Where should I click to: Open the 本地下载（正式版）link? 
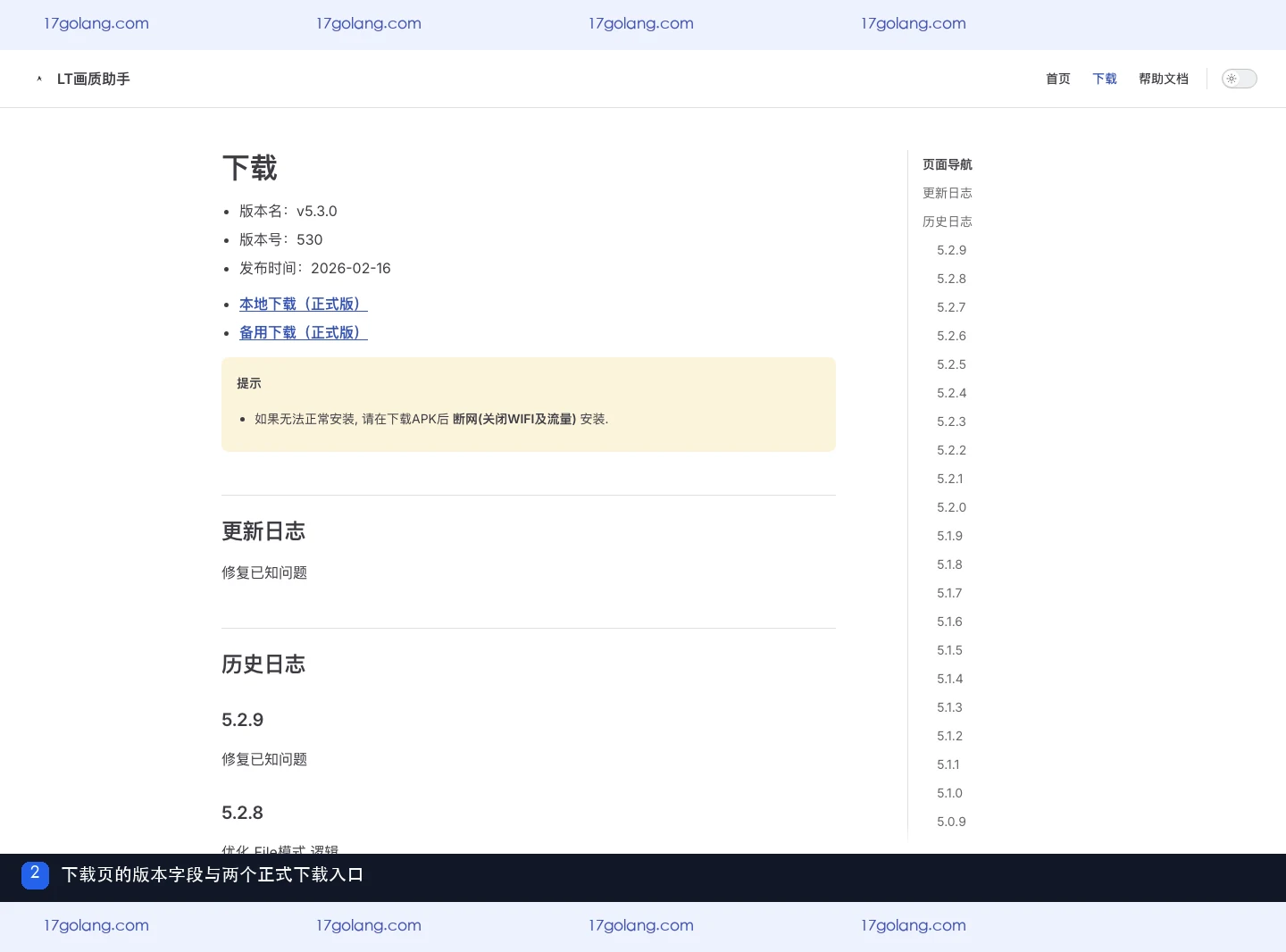coord(304,304)
